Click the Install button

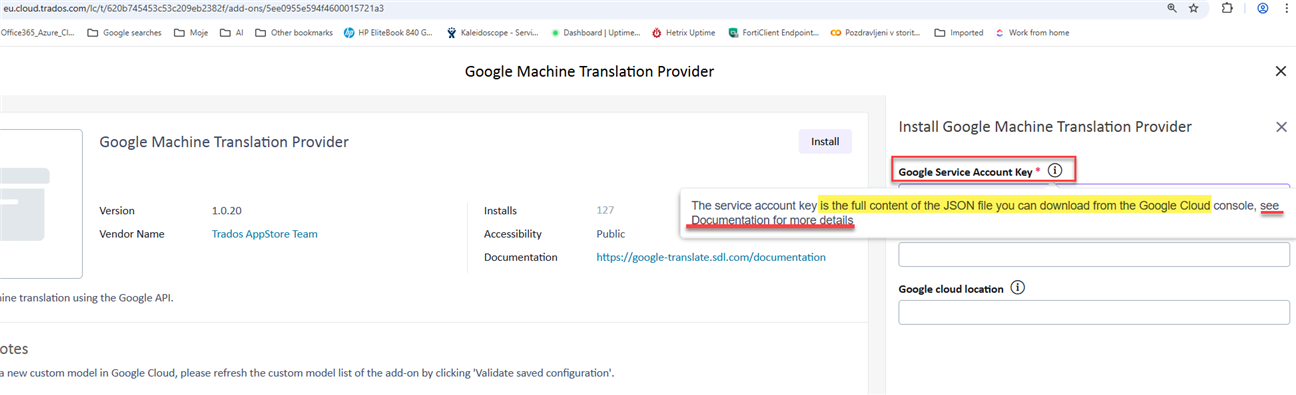(825, 141)
